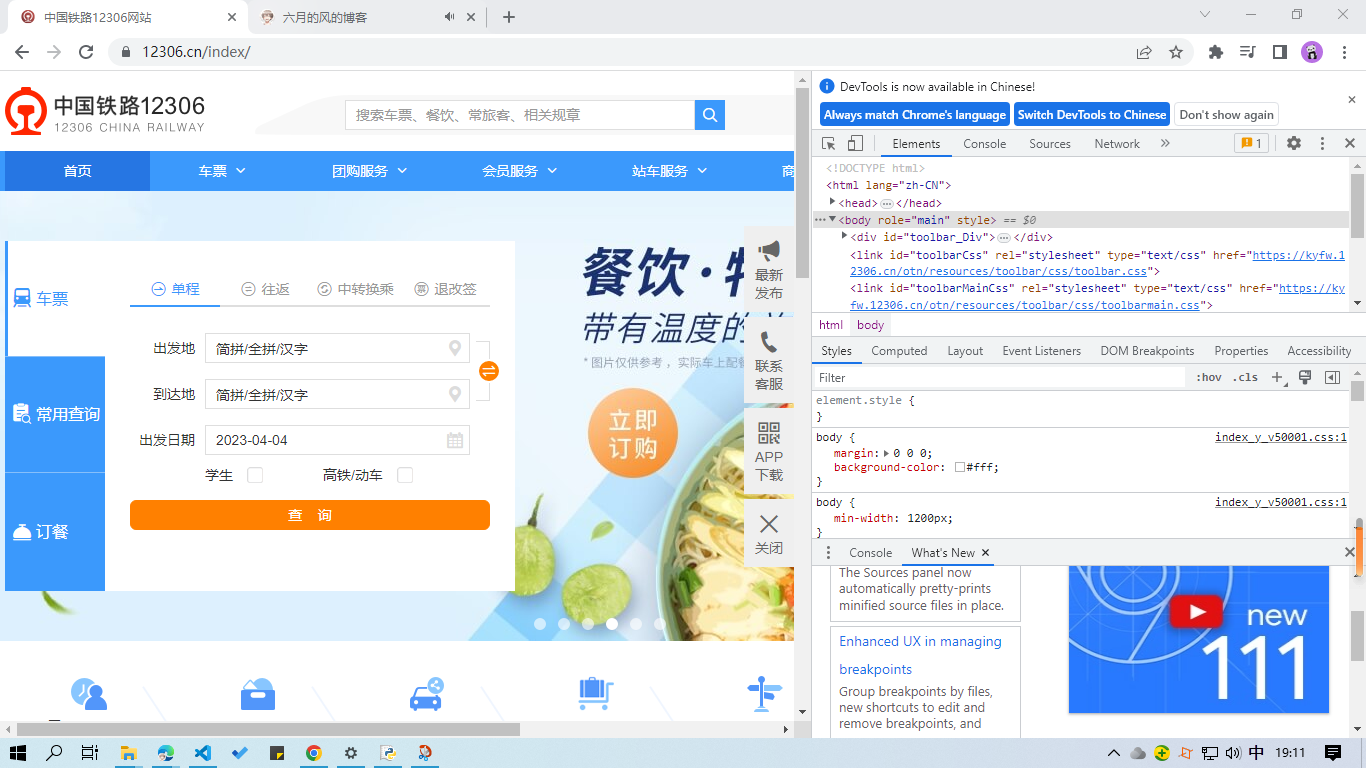Toggle DevTools device toolbar icon
The image size is (1366, 768).
tap(855, 144)
